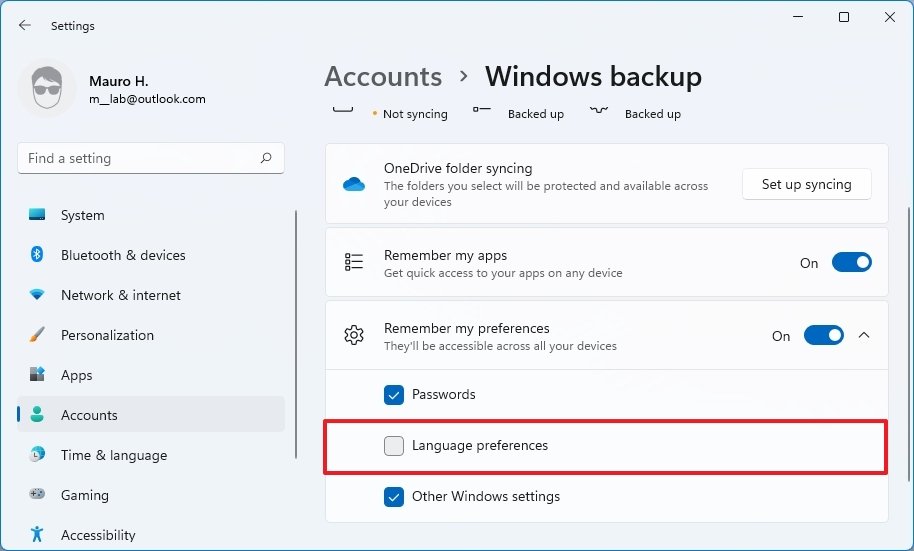The width and height of the screenshot is (914, 551).
Task: Click the Find a setting search box
Action: 138,158
